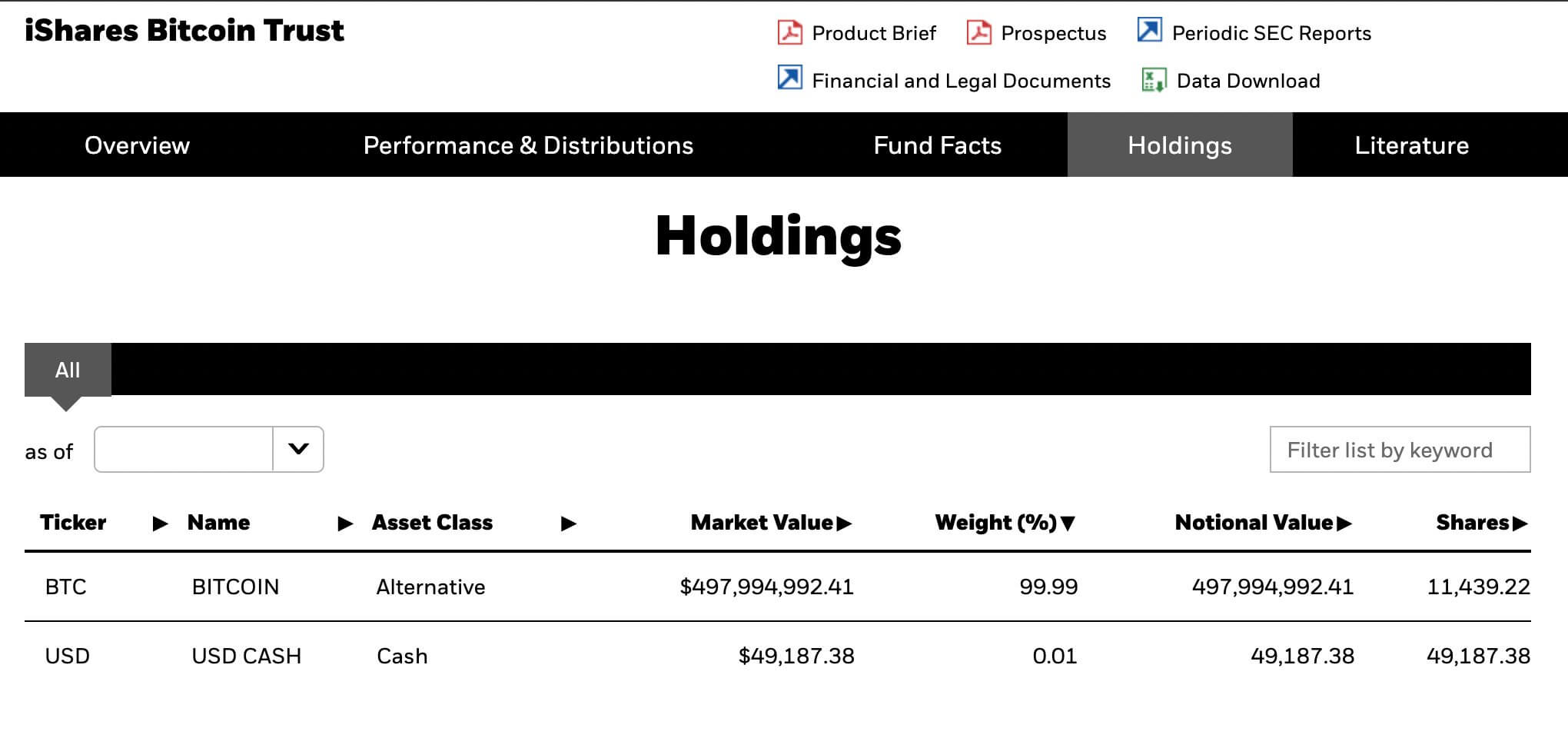
Task: Click the Periodic SEC Reports external-link icon
Action: [1149, 32]
